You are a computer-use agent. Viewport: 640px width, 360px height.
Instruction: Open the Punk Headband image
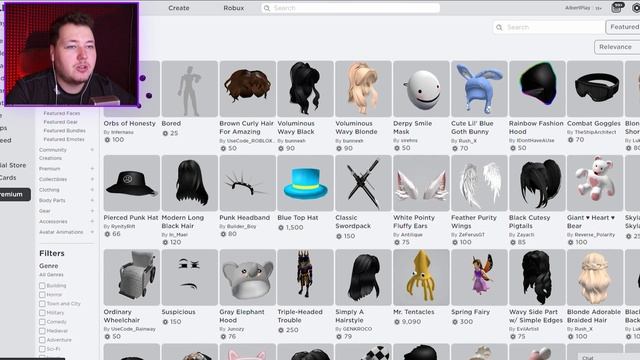(x=247, y=183)
